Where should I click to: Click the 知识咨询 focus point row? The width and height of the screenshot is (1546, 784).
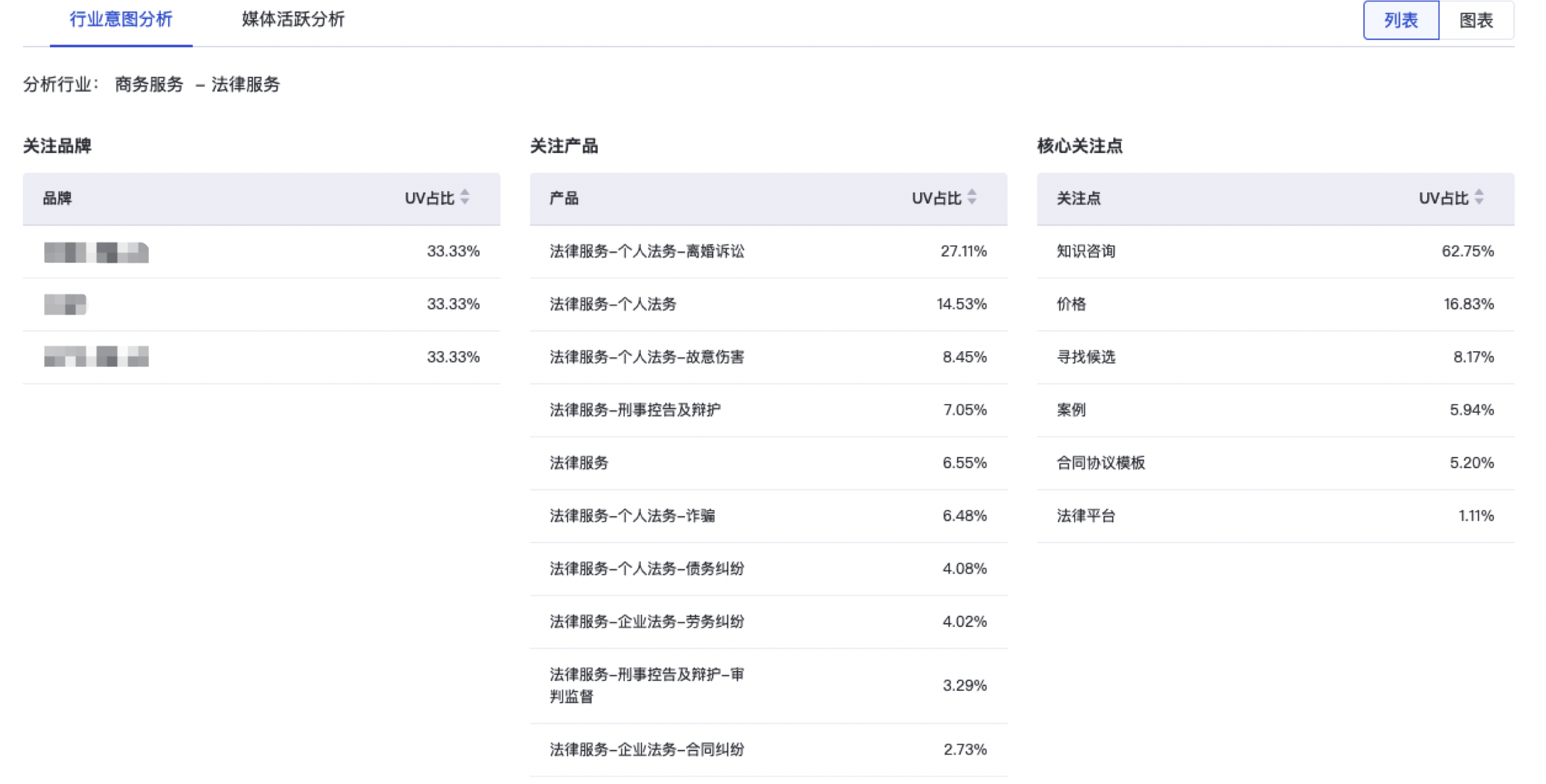[1086, 251]
